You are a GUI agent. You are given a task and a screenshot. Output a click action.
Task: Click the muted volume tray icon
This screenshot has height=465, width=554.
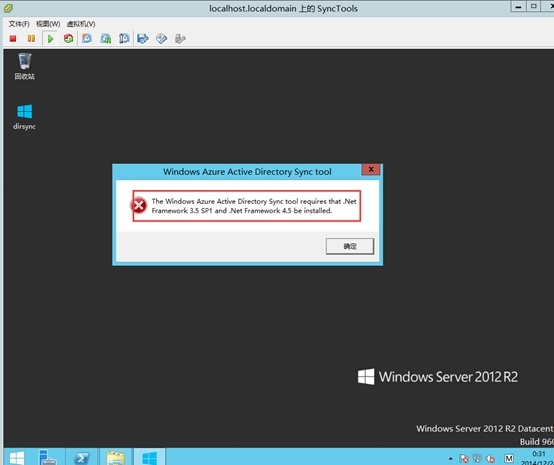[x=490, y=458]
